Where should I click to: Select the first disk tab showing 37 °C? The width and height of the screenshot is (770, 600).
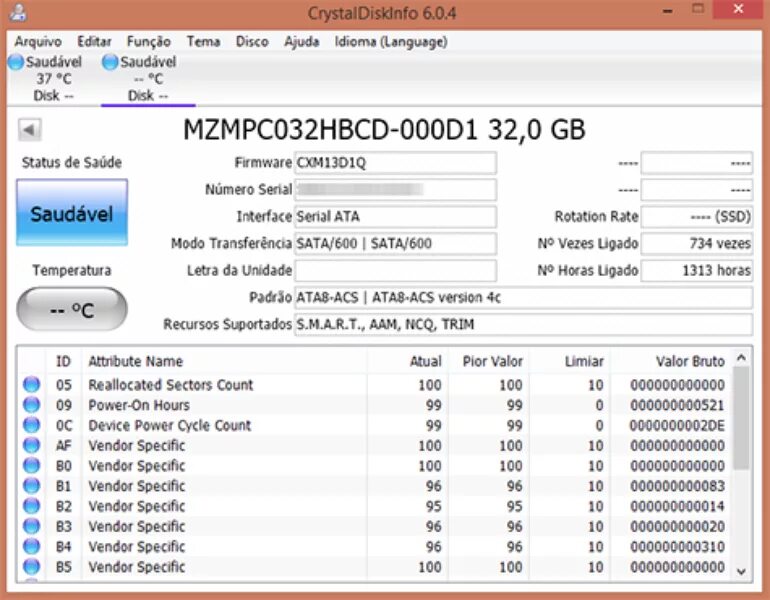coord(54,79)
